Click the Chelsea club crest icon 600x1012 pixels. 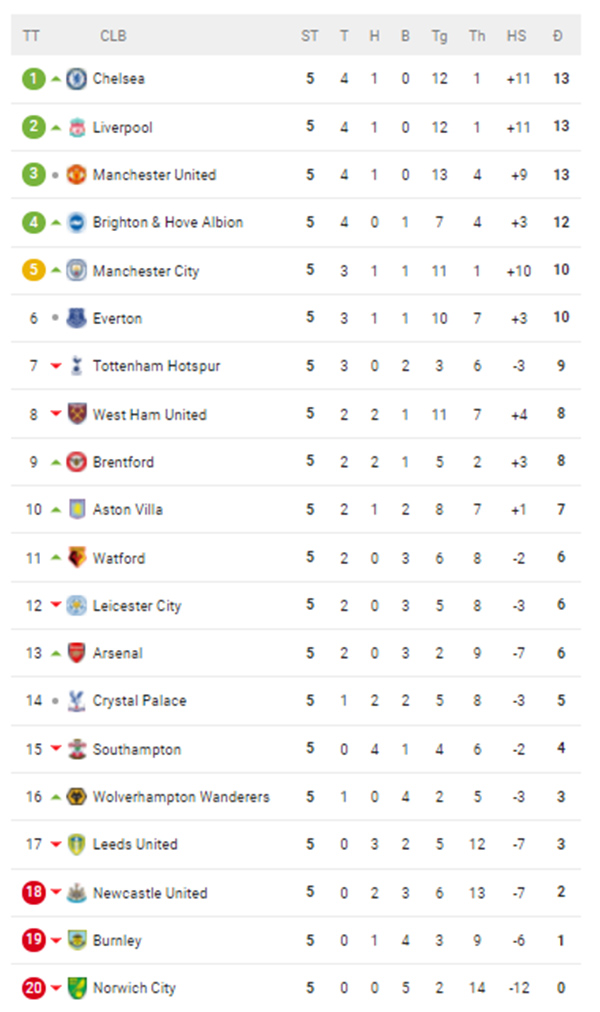click(x=76, y=79)
